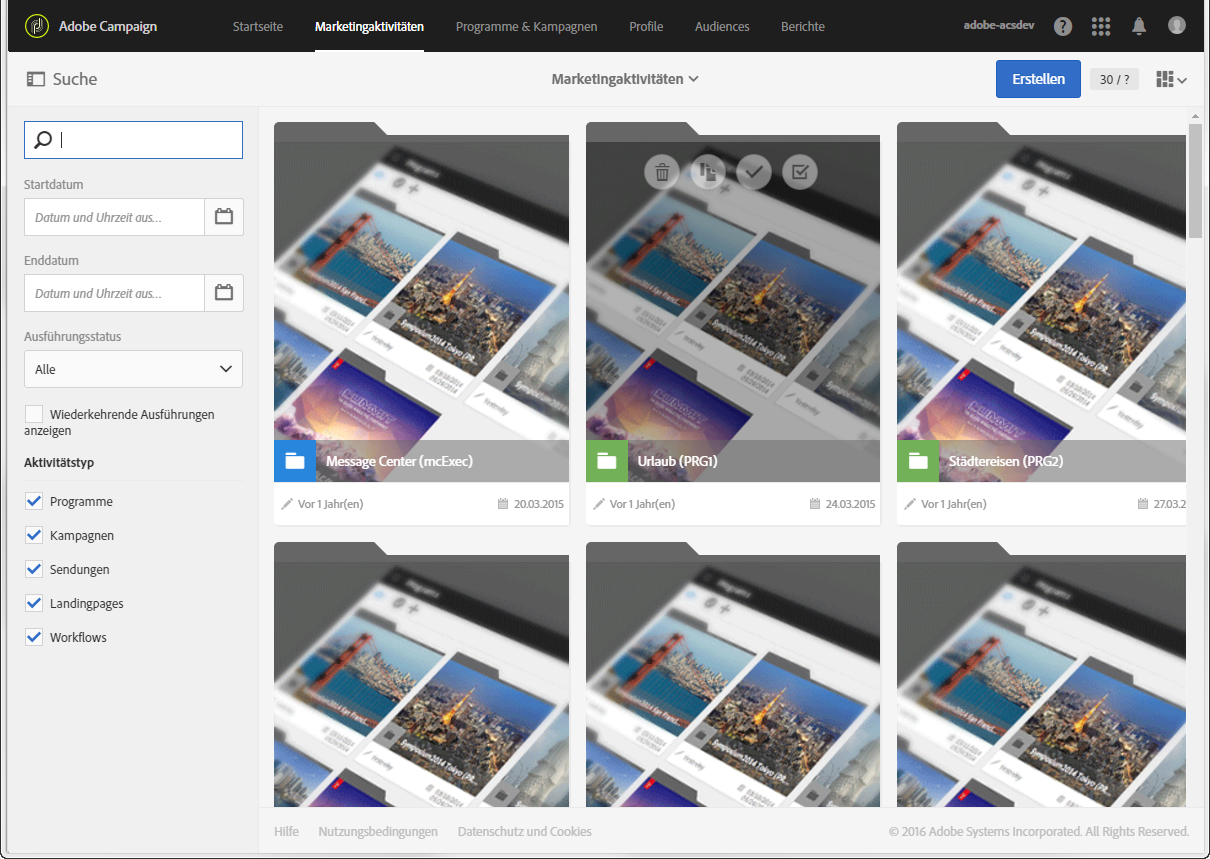Click the 24.03.2015 date text
Viewport: 1210px width, 859px height.
coord(850,504)
